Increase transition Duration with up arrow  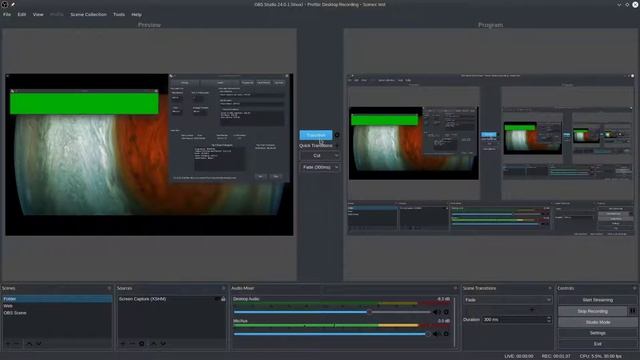coord(549,318)
